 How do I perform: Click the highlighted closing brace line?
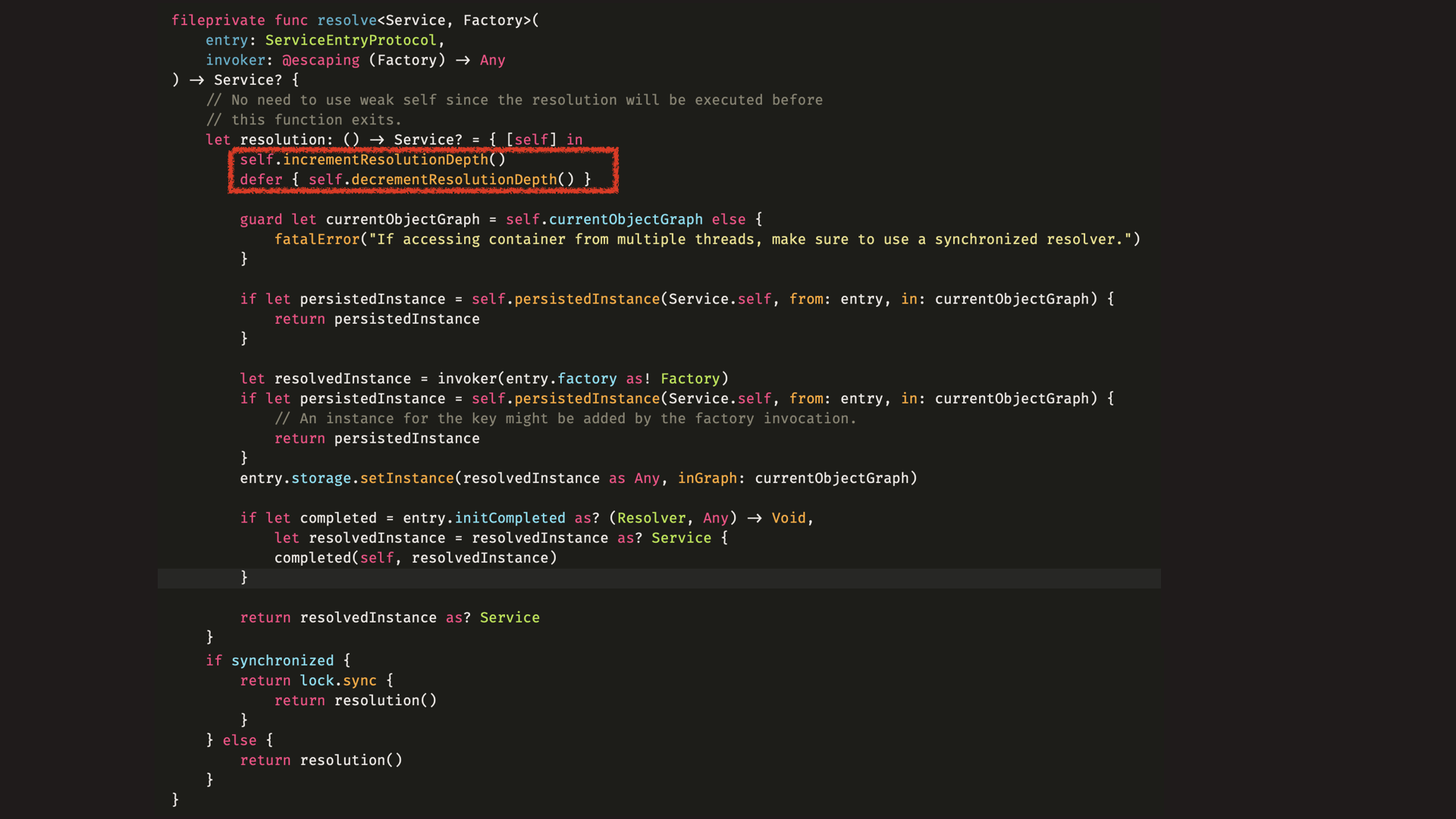point(244,578)
